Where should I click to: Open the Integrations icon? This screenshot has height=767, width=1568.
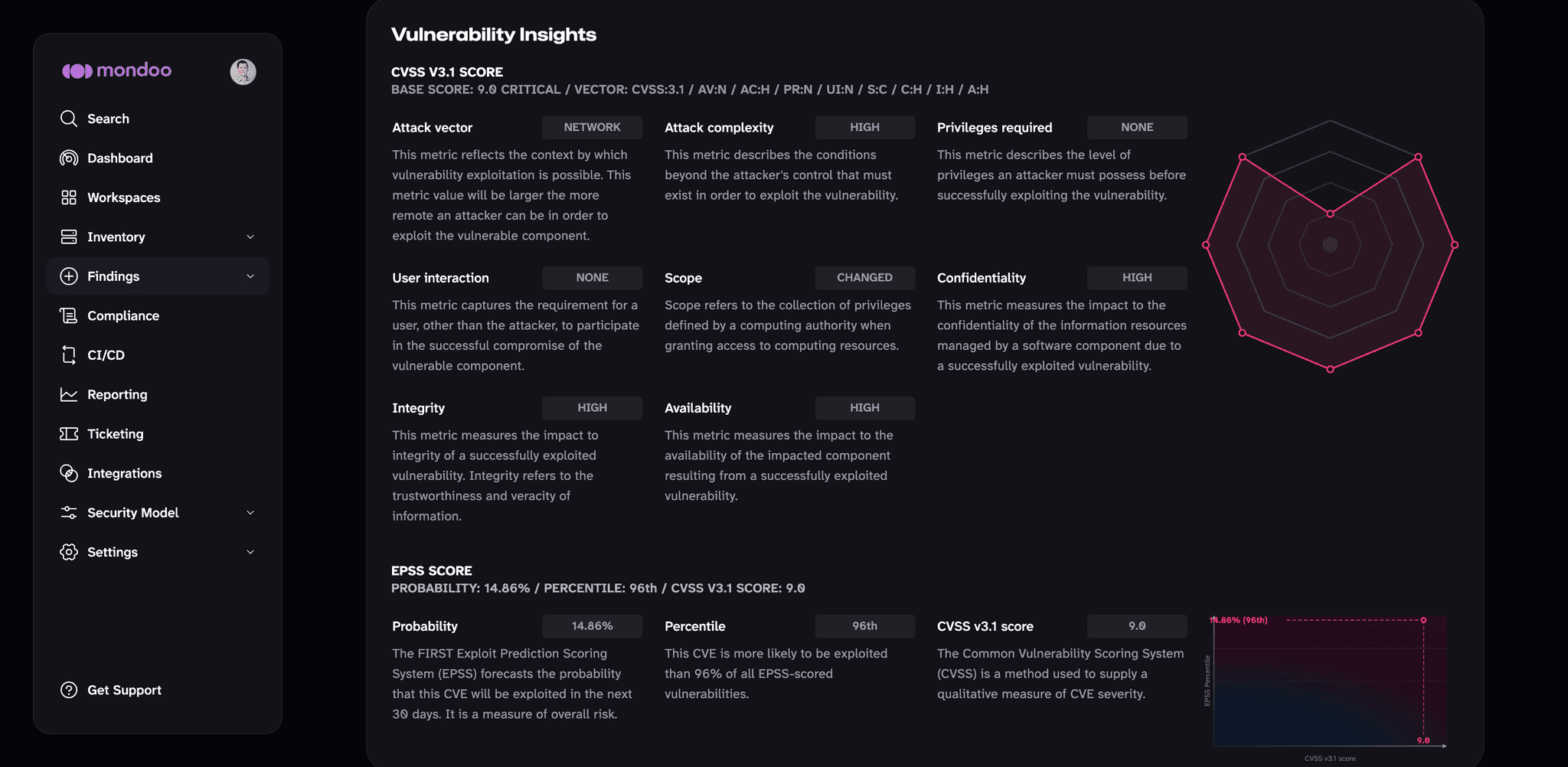click(69, 473)
